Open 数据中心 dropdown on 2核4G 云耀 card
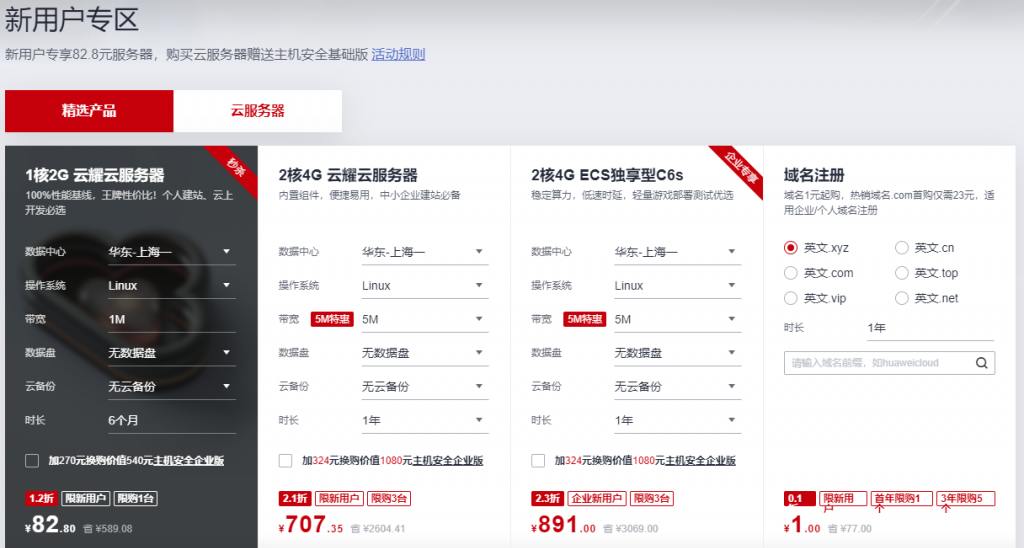Viewport: 1024px width, 548px height. pos(424,251)
